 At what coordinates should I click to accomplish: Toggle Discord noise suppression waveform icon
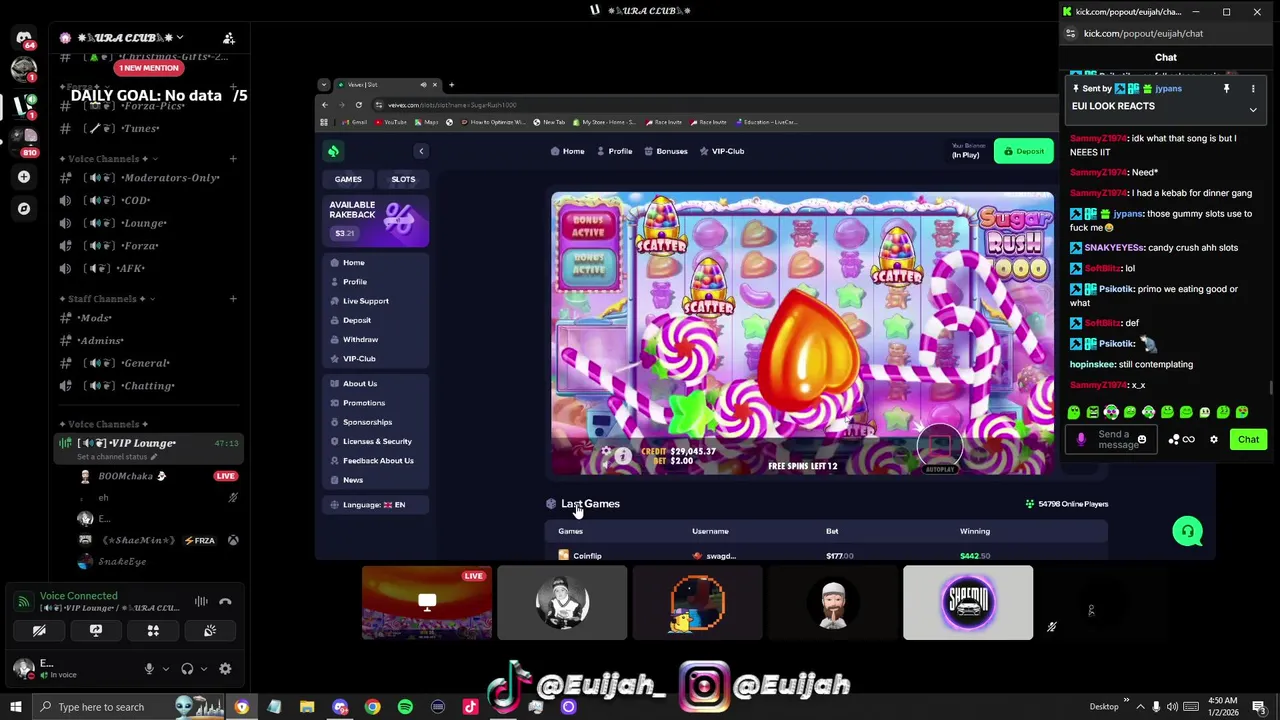[201, 601]
